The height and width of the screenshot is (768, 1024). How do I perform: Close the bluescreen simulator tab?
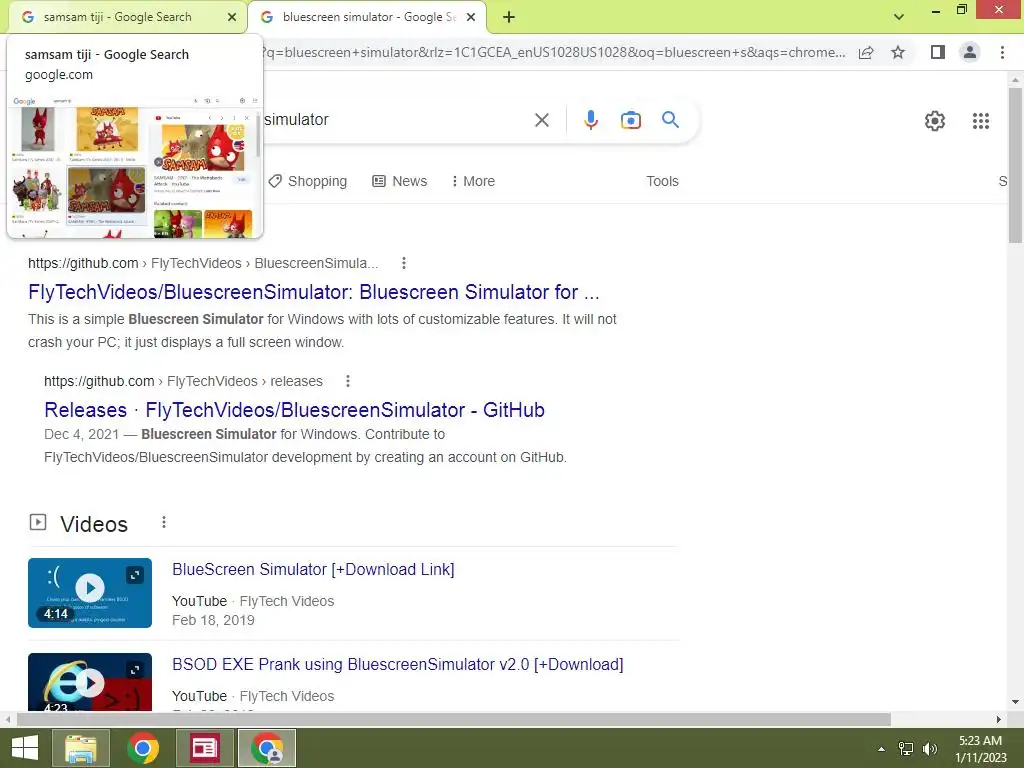point(471,17)
